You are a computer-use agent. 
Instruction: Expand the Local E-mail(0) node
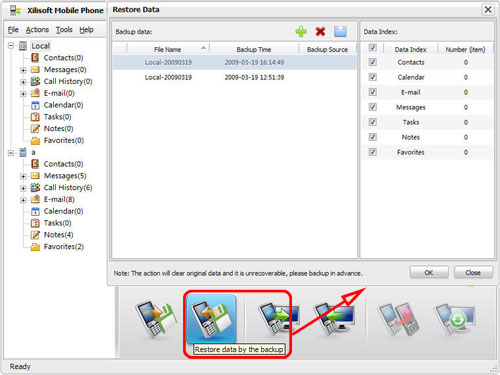(23, 94)
